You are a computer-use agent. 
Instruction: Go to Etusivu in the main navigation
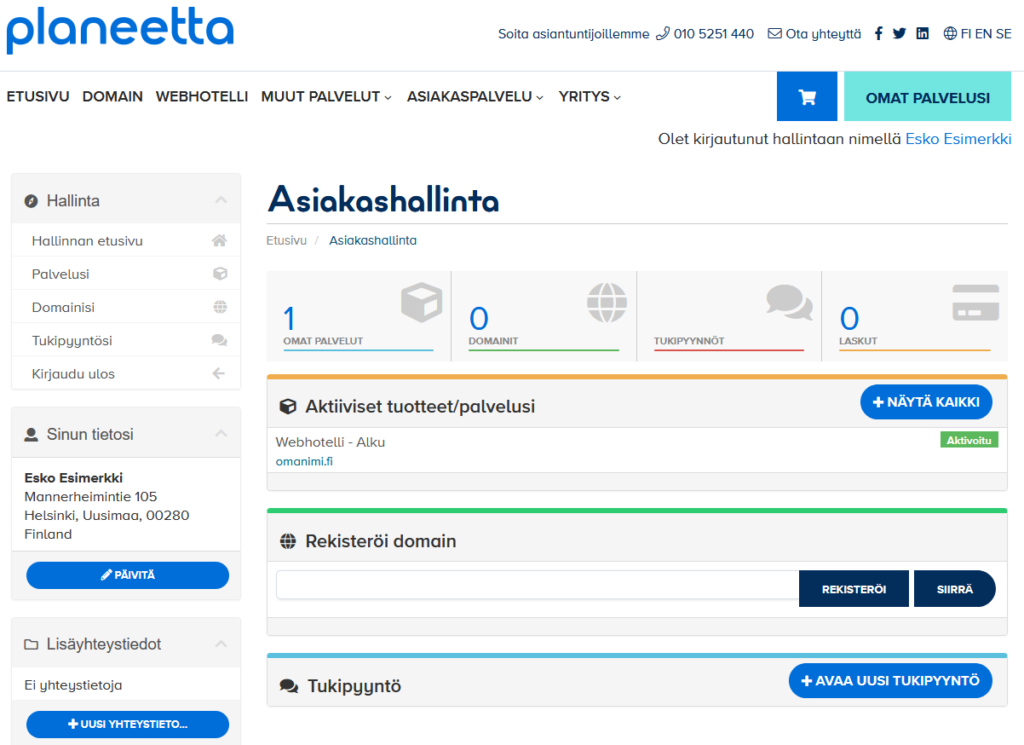38,97
